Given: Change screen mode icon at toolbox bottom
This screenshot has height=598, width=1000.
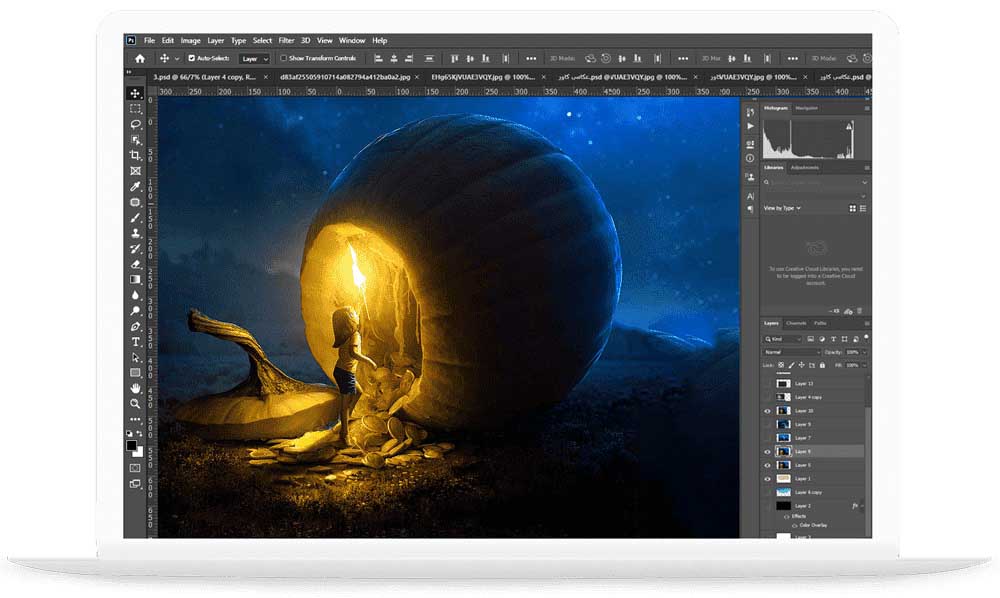Looking at the screenshot, I should [x=135, y=484].
